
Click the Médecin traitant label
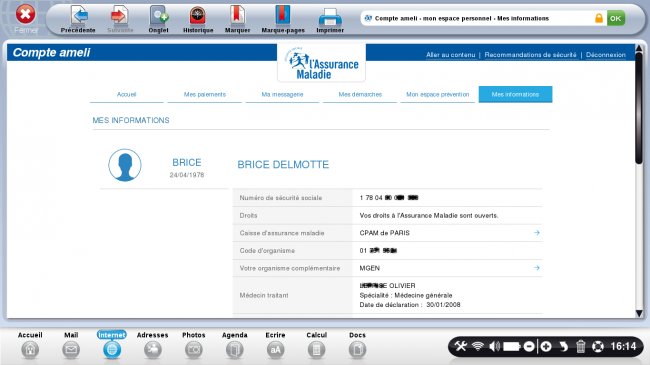click(264, 295)
